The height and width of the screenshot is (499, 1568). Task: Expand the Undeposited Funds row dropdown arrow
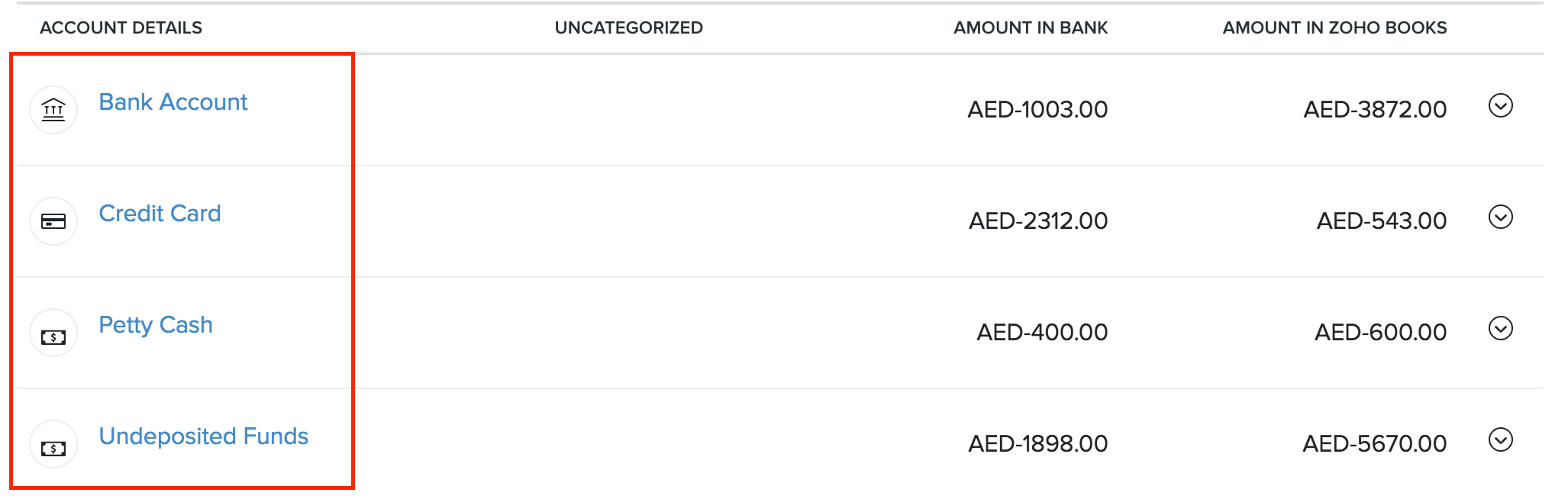1500,439
